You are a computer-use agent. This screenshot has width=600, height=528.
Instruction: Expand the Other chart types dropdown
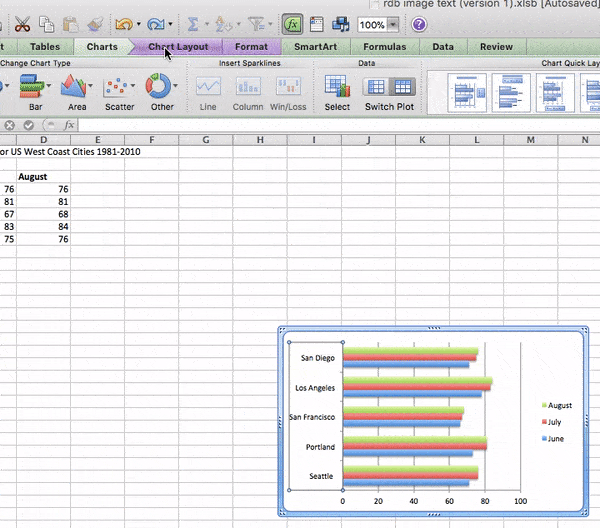point(175,88)
